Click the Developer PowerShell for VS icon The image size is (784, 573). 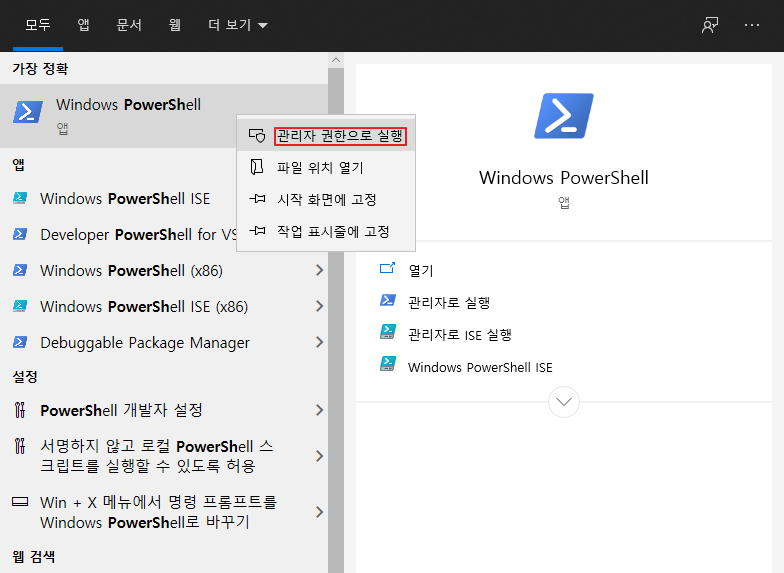[20, 234]
